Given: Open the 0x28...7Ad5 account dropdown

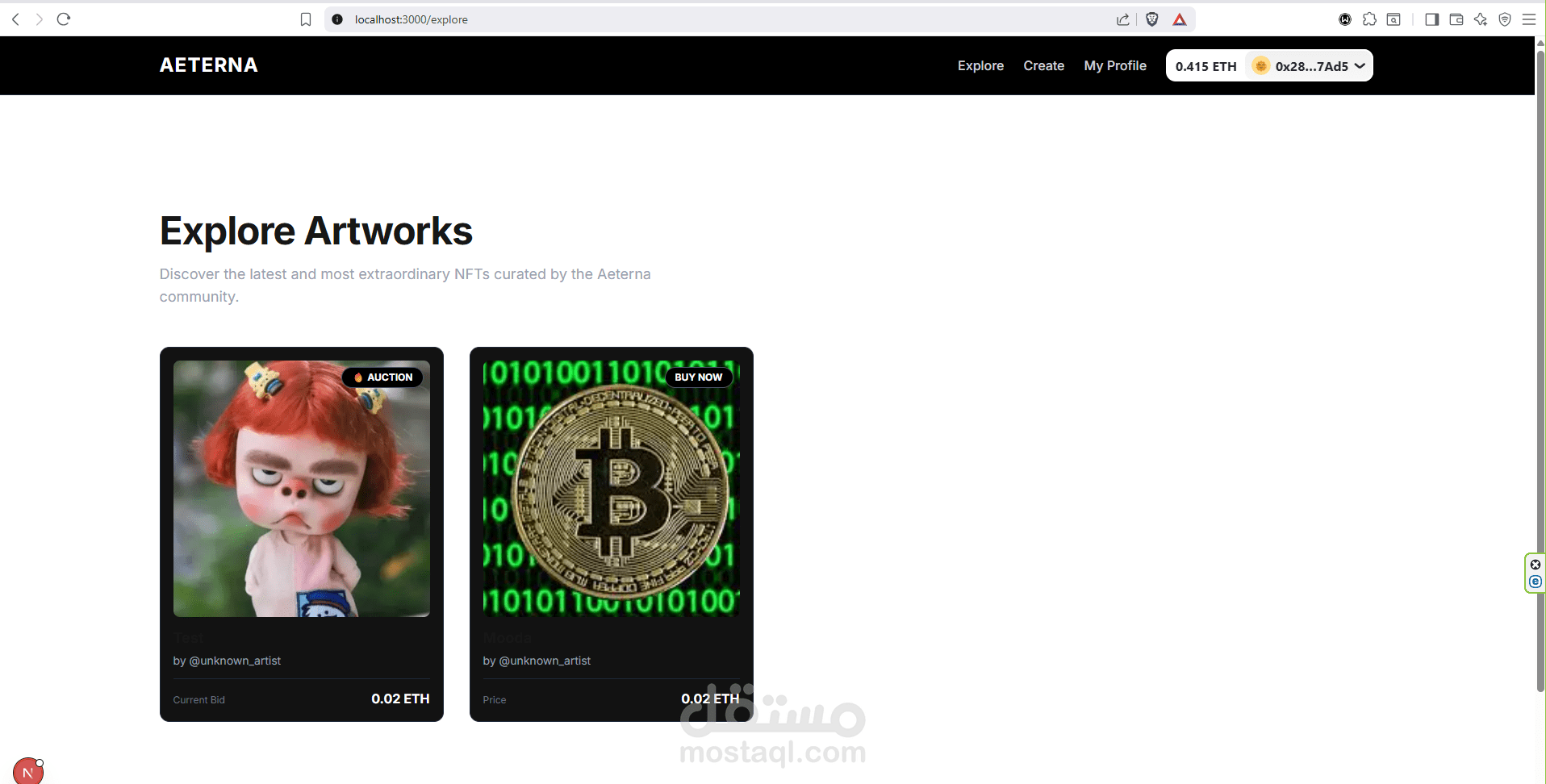Looking at the screenshot, I should click(x=1309, y=66).
